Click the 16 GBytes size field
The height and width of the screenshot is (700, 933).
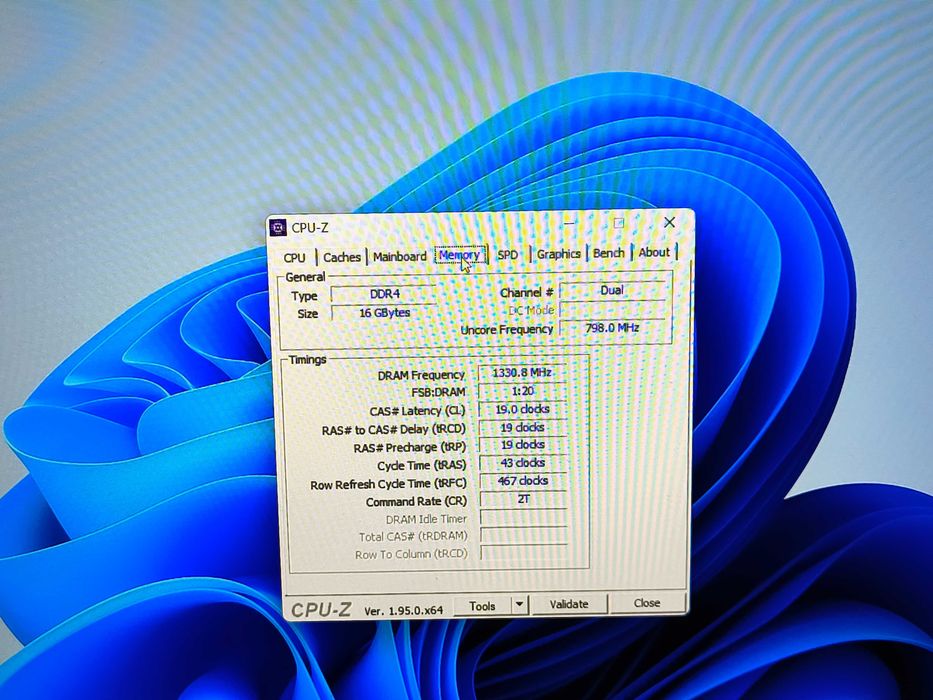click(x=384, y=312)
